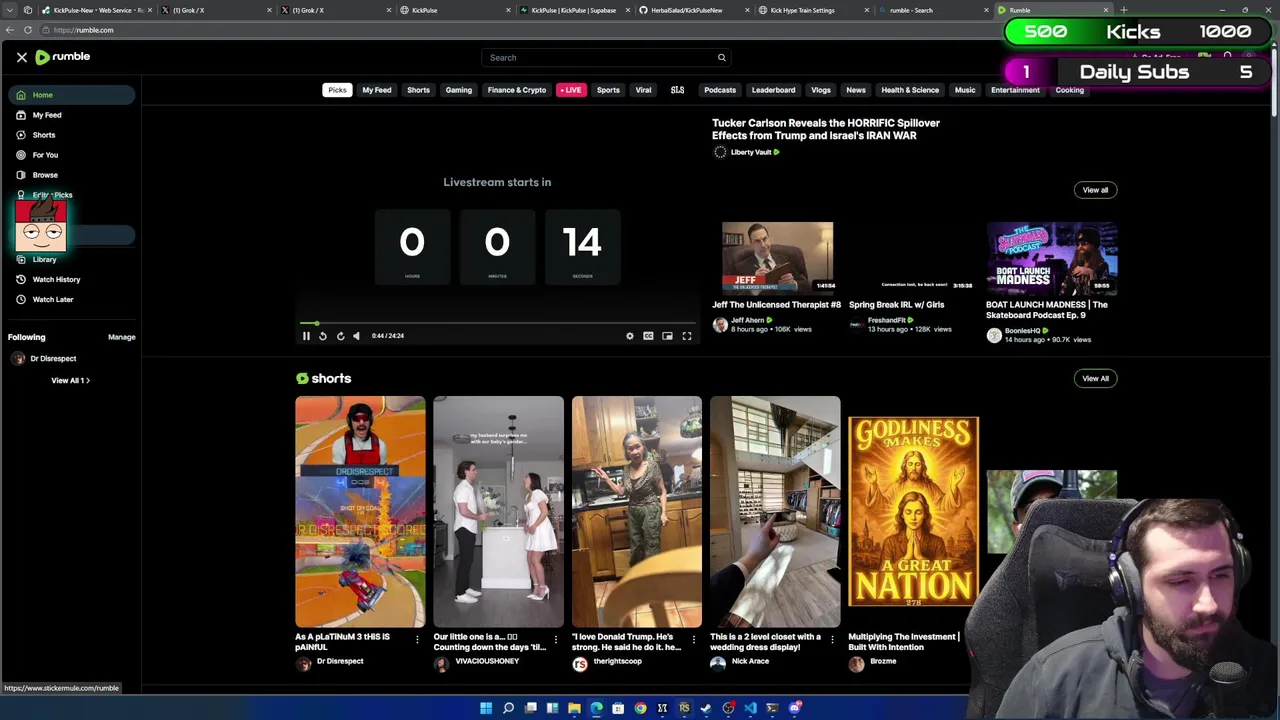Pause the video player
The height and width of the screenshot is (720, 1280).
tap(306, 336)
